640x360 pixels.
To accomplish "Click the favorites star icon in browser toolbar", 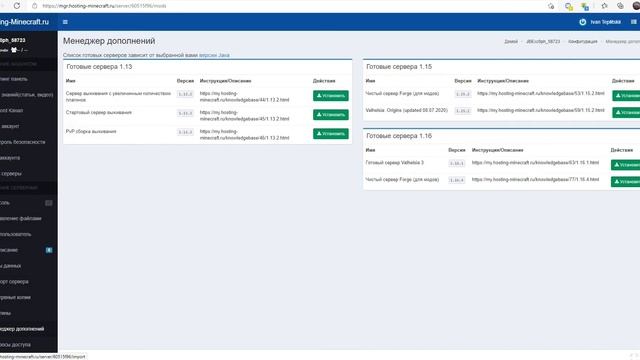I will [604, 6].
